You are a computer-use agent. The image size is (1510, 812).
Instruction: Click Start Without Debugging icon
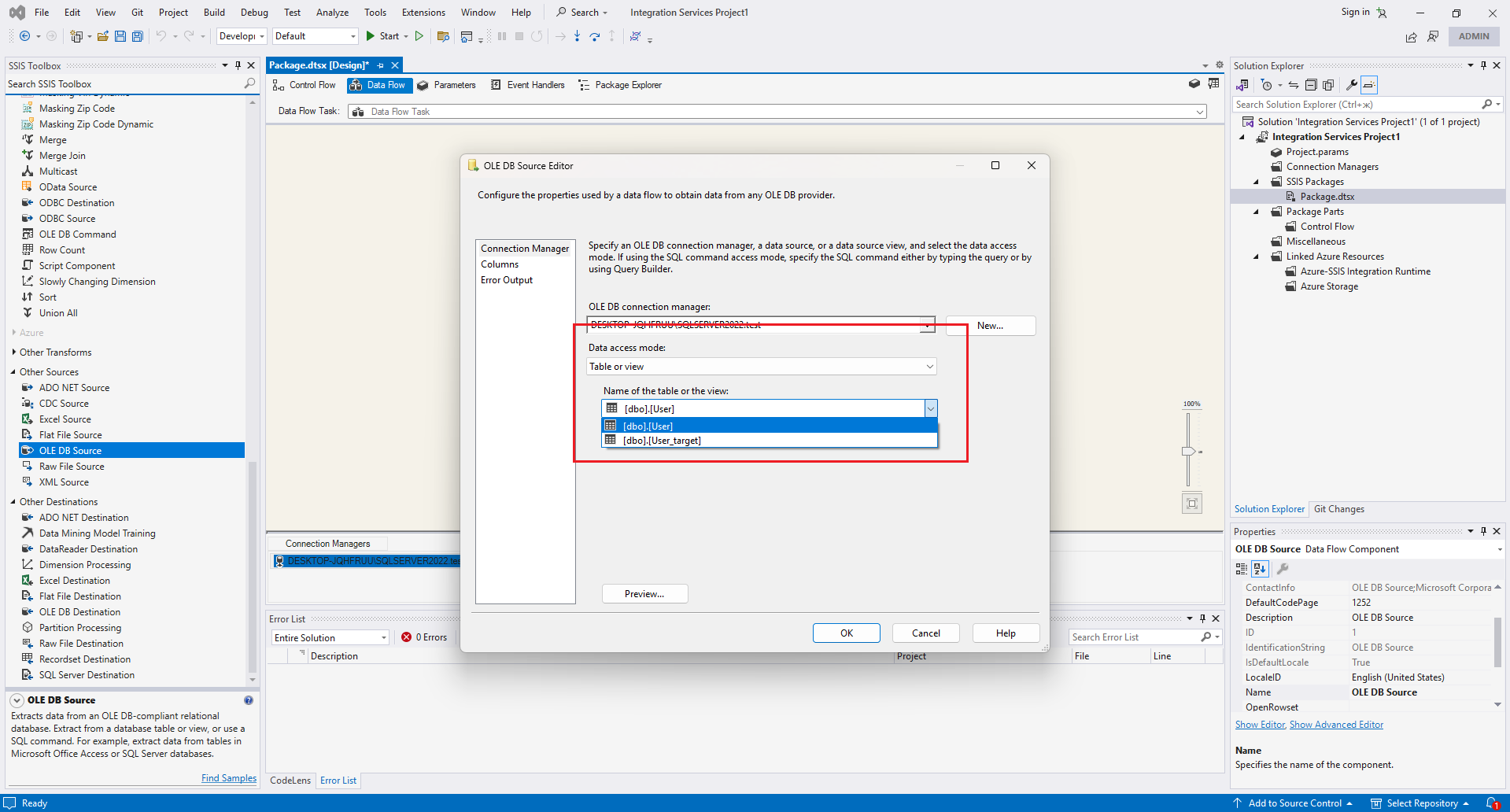(x=419, y=36)
